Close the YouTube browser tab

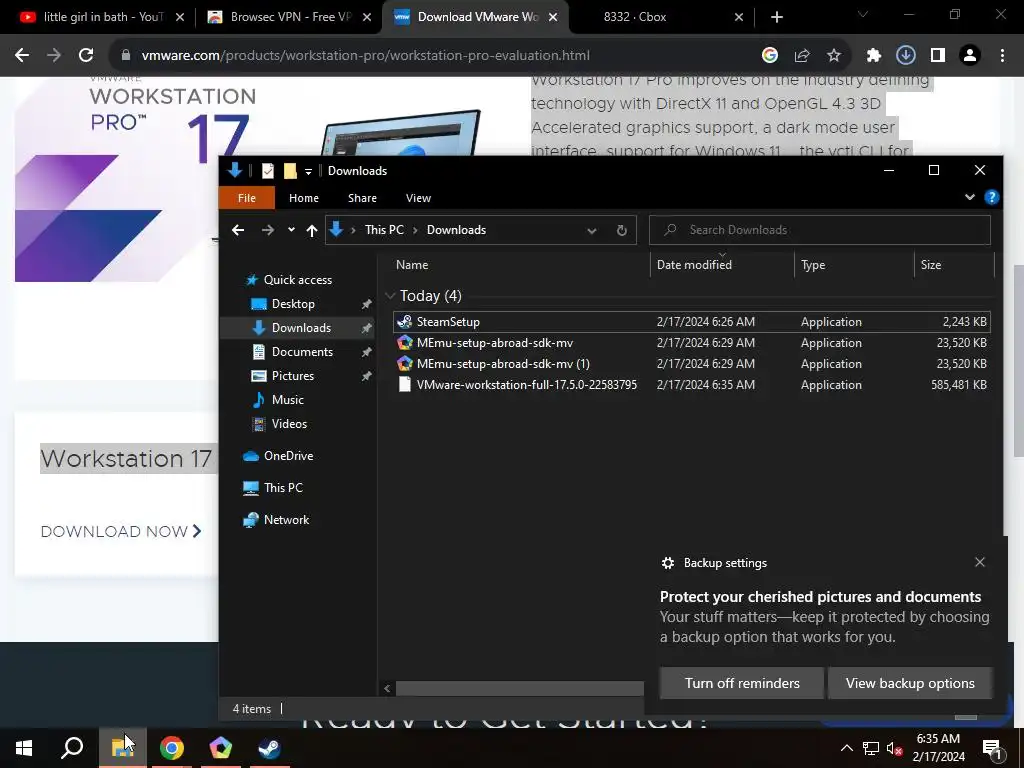point(180,17)
